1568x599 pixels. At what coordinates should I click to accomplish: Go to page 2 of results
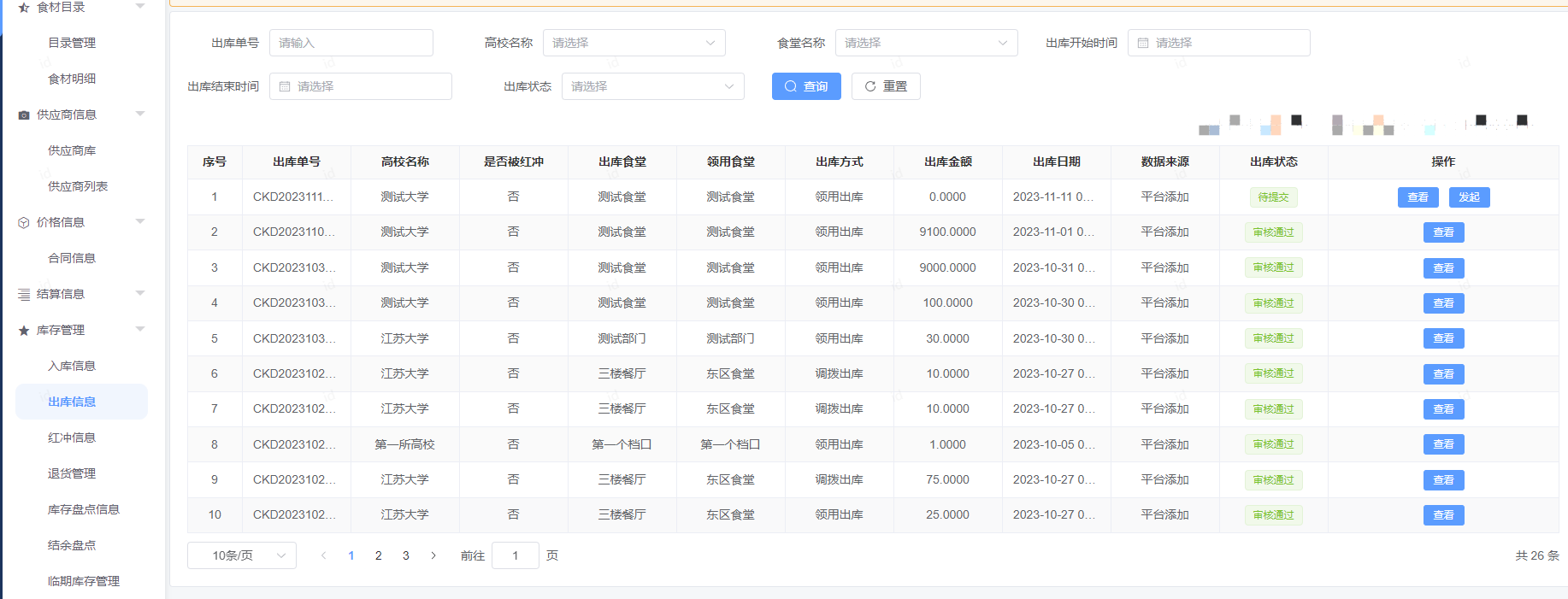pyautogui.click(x=379, y=555)
